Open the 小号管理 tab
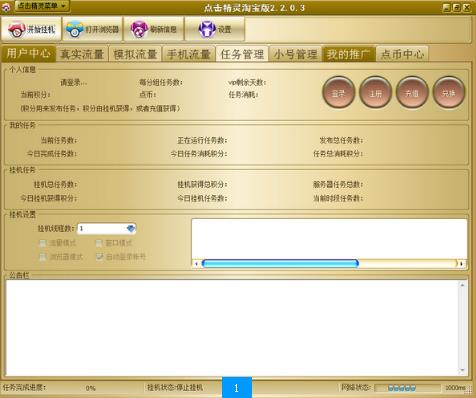This screenshot has height=398, width=476. tap(295, 54)
